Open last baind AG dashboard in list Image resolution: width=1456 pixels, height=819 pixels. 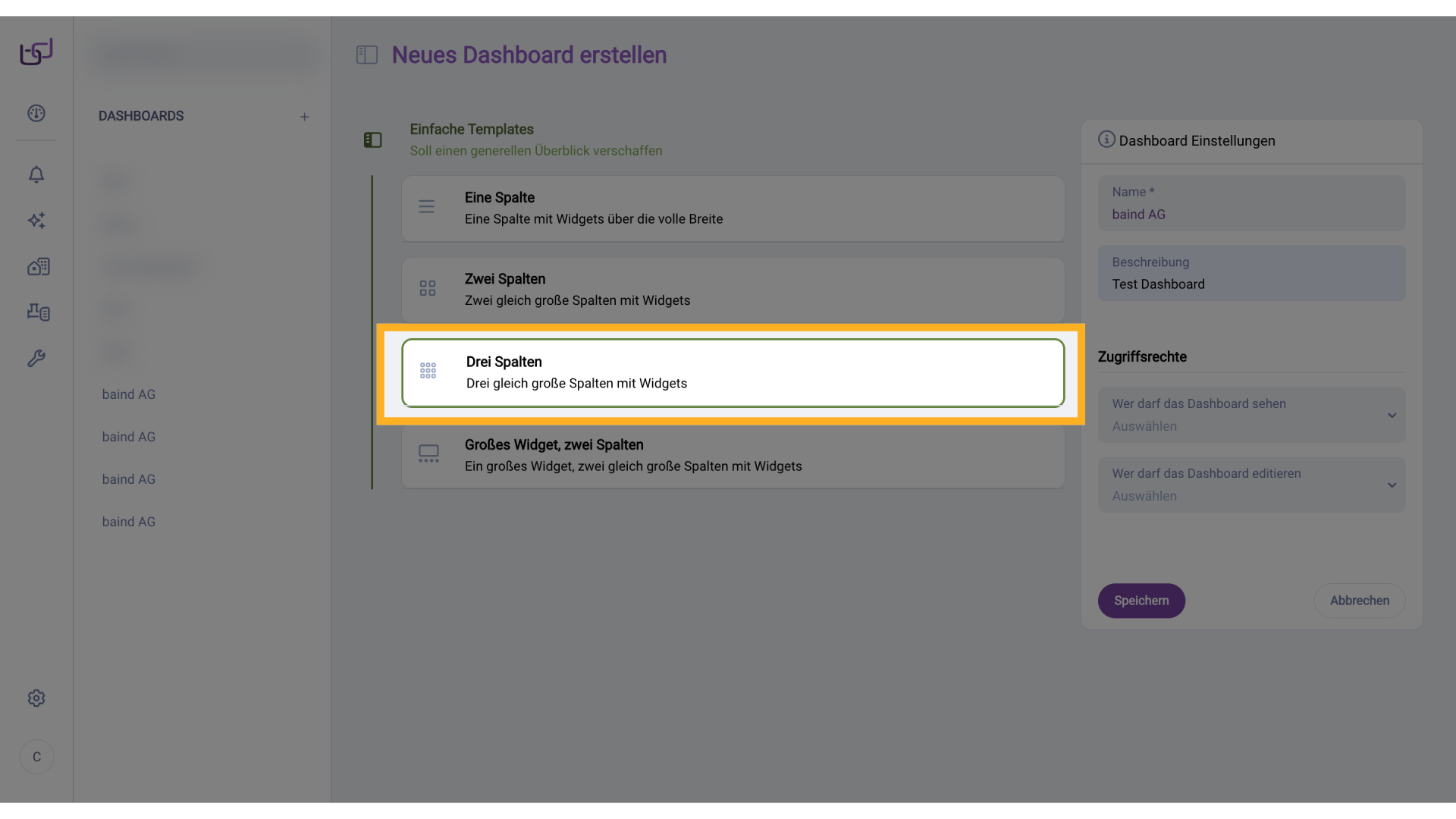tap(129, 522)
